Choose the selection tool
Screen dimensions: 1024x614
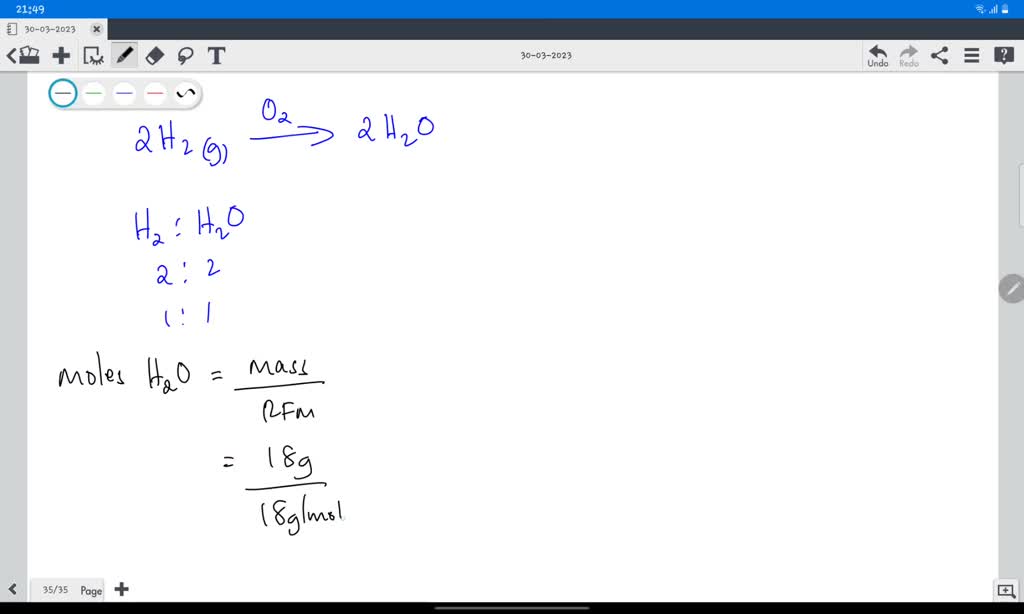pyautogui.click(x=93, y=56)
